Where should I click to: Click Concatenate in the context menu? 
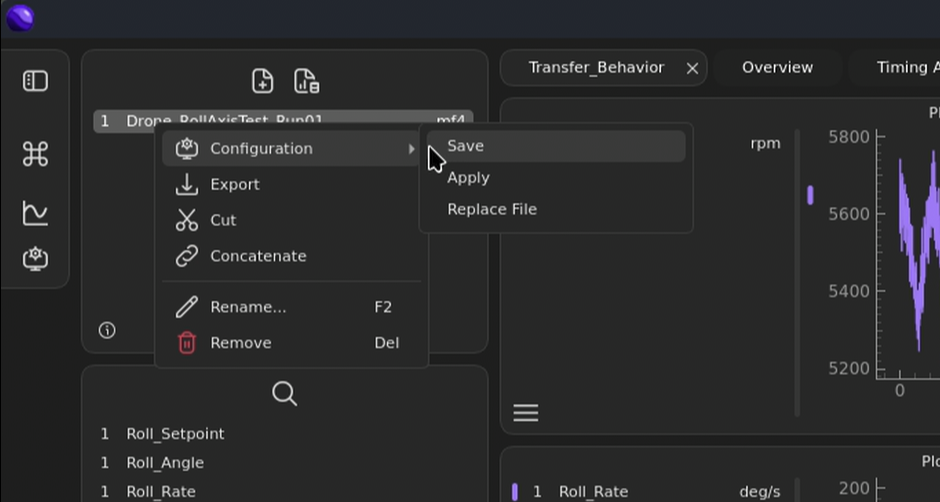pos(258,256)
